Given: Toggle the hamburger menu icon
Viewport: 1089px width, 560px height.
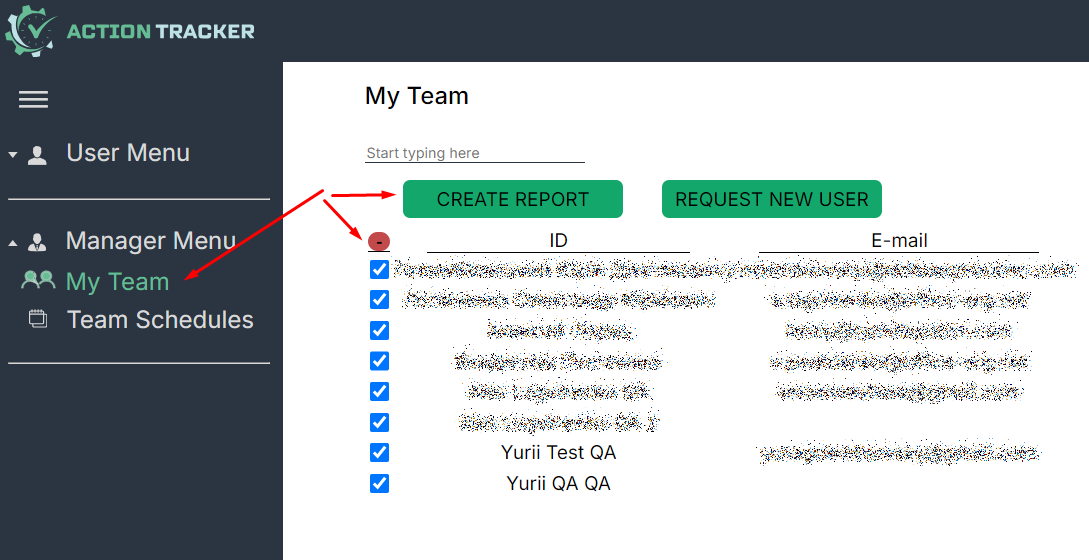Looking at the screenshot, I should click(x=33, y=99).
